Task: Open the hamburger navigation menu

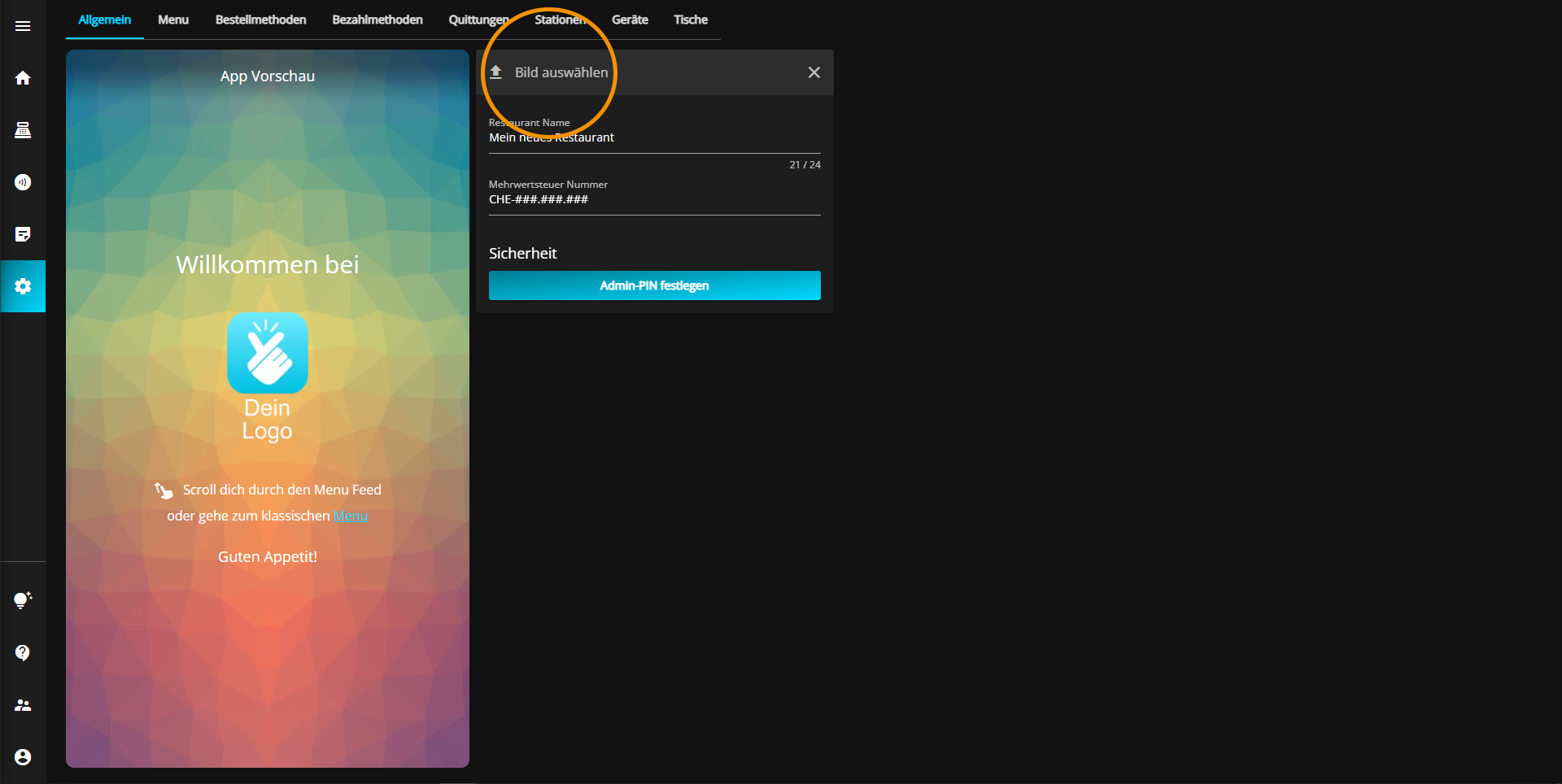Action: (23, 26)
